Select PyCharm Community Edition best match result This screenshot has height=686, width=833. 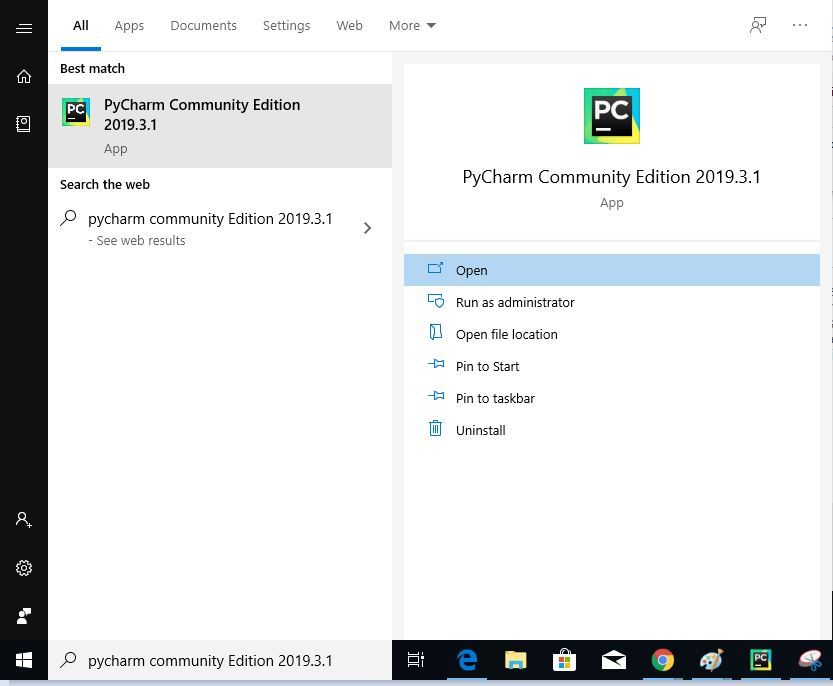[220, 125]
